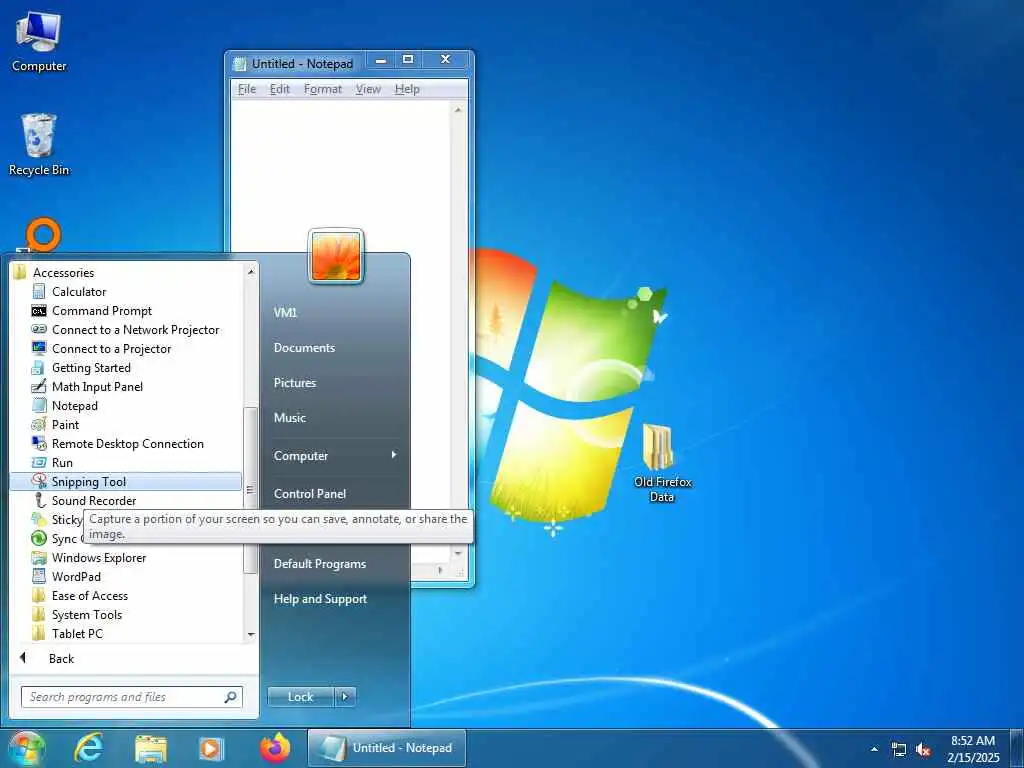Screen dimensions: 1024x768
Task: Launch Paint from Start menu
Action: (x=65, y=424)
